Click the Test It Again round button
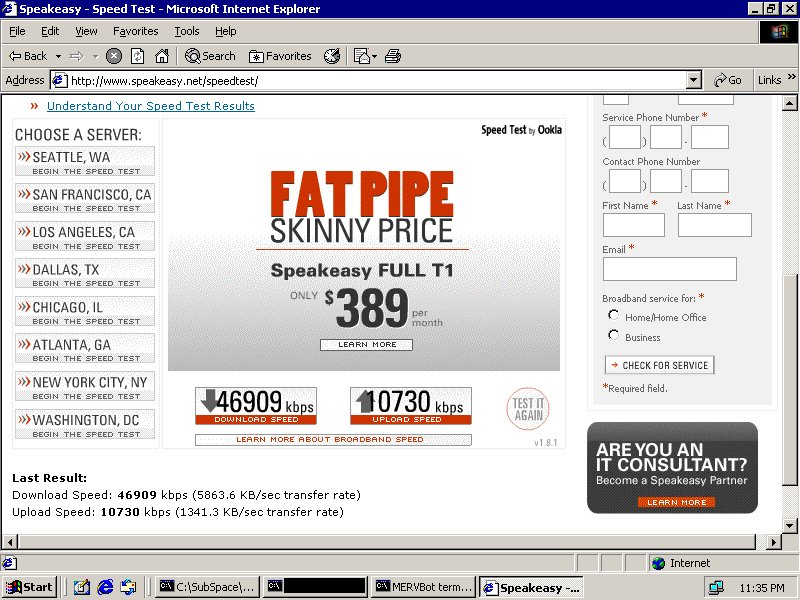Image resolution: width=800 pixels, height=600 pixels. (x=528, y=409)
